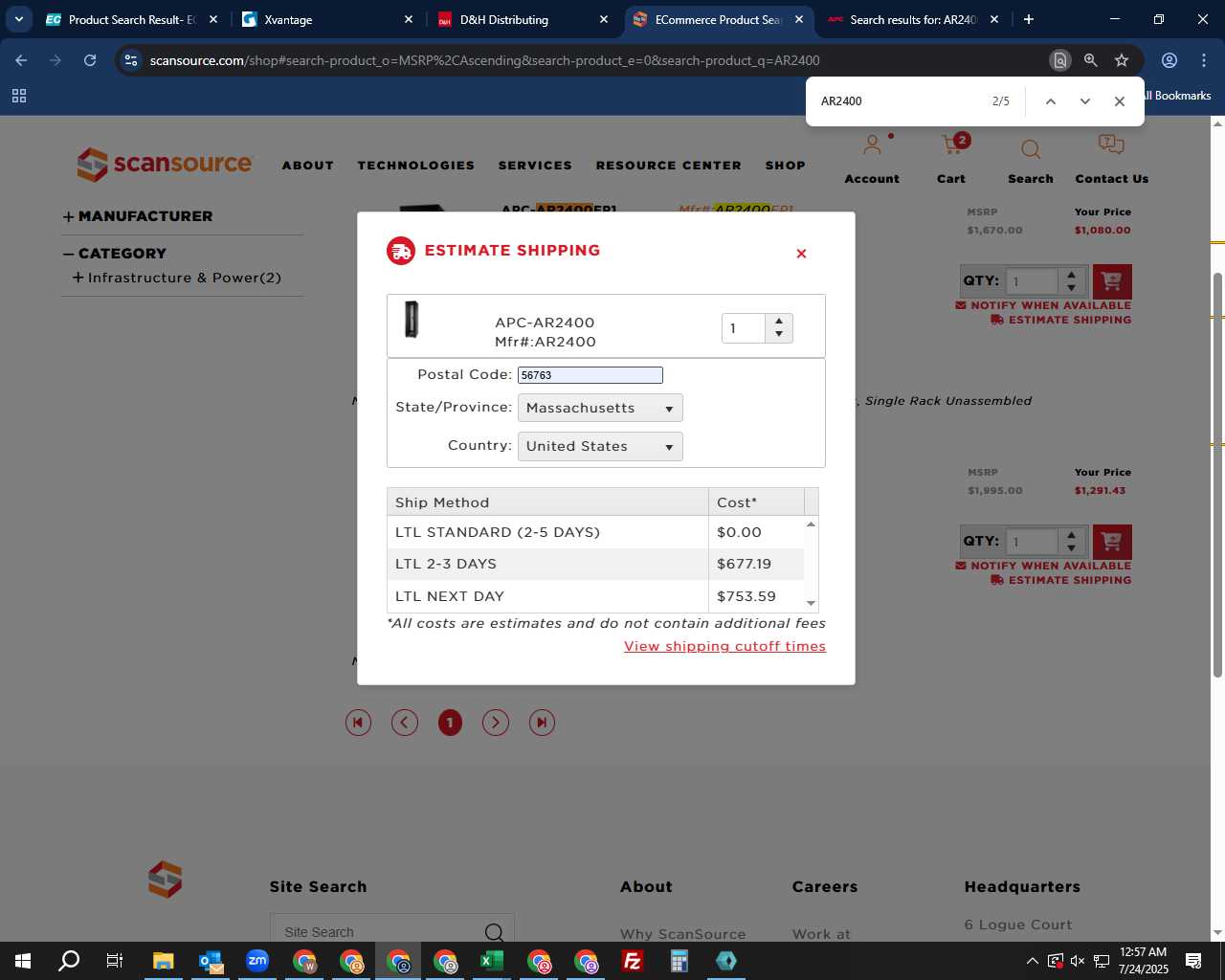Screen dimensions: 1225x980
Task: Open the tab search dropdown arrow
Action: click(18, 19)
